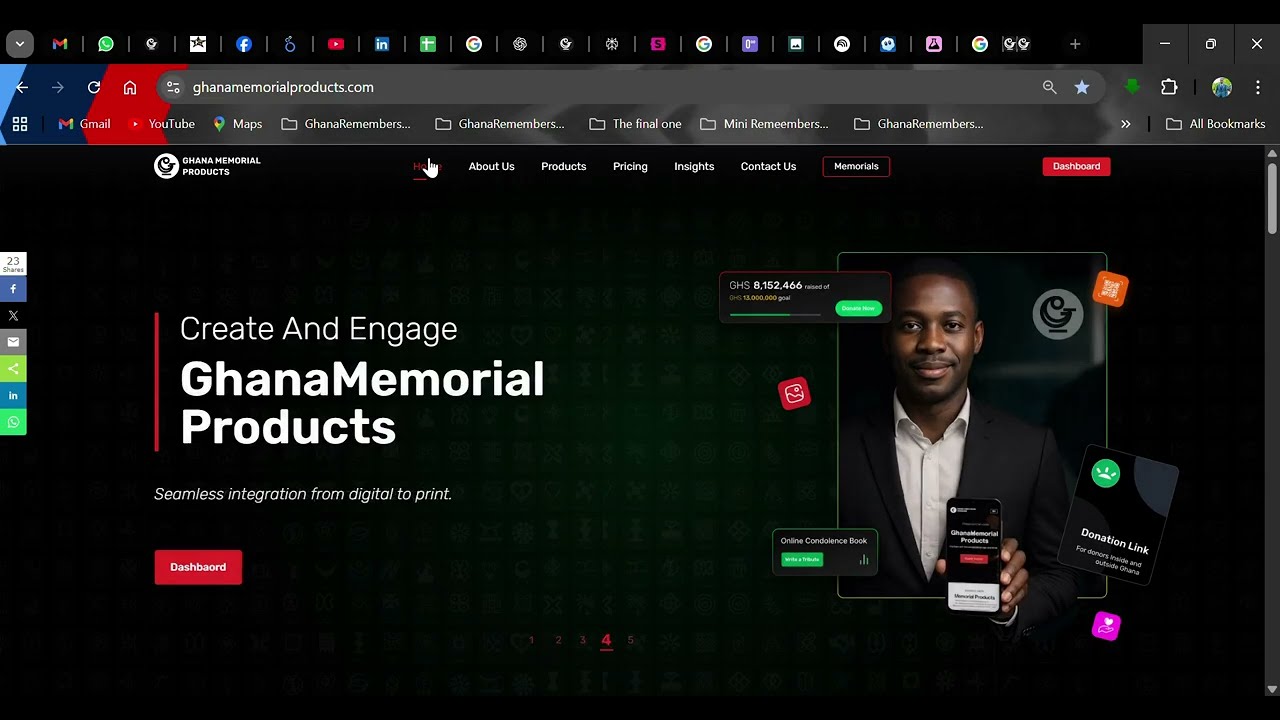
Task: Open the browser Extensions puzzle icon
Action: [x=1169, y=87]
